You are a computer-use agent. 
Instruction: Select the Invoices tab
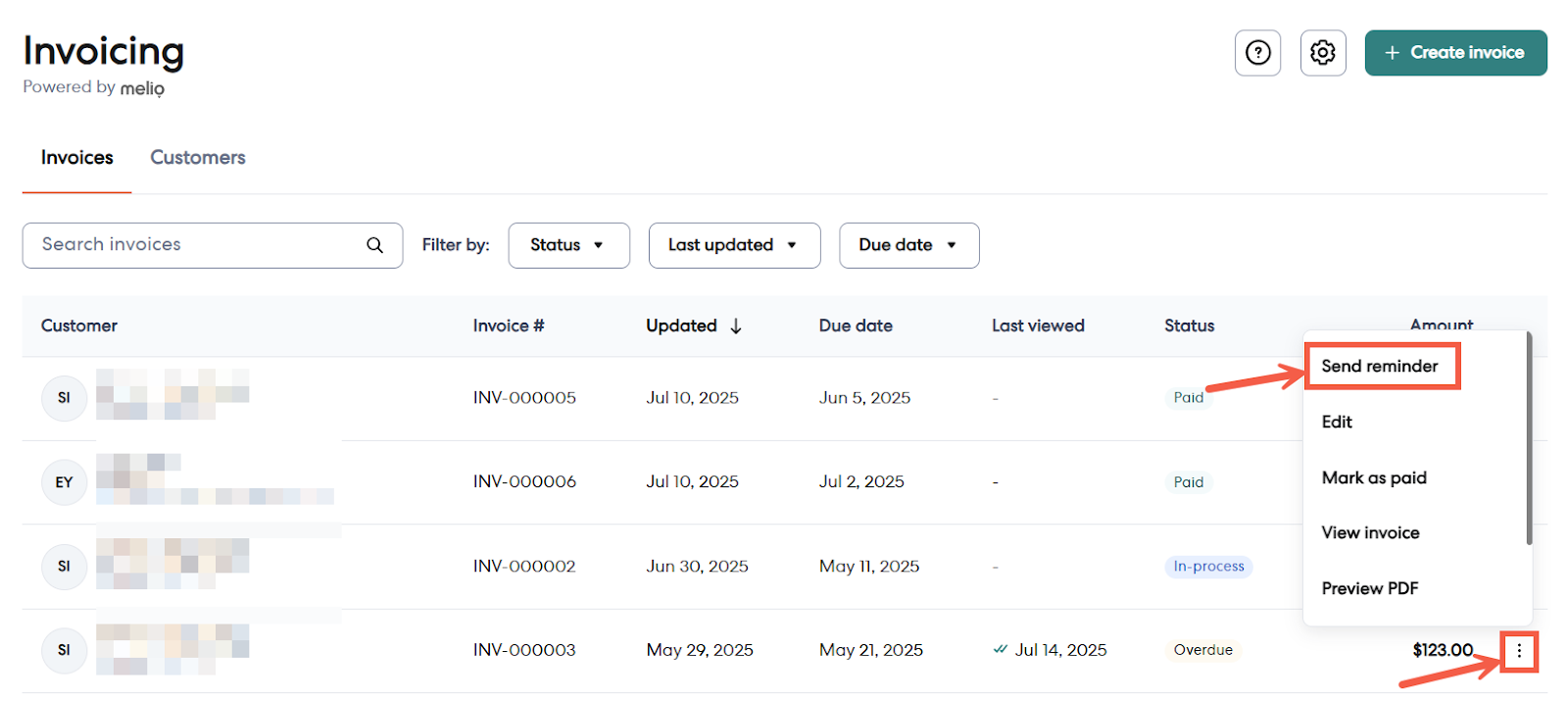[76, 158]
